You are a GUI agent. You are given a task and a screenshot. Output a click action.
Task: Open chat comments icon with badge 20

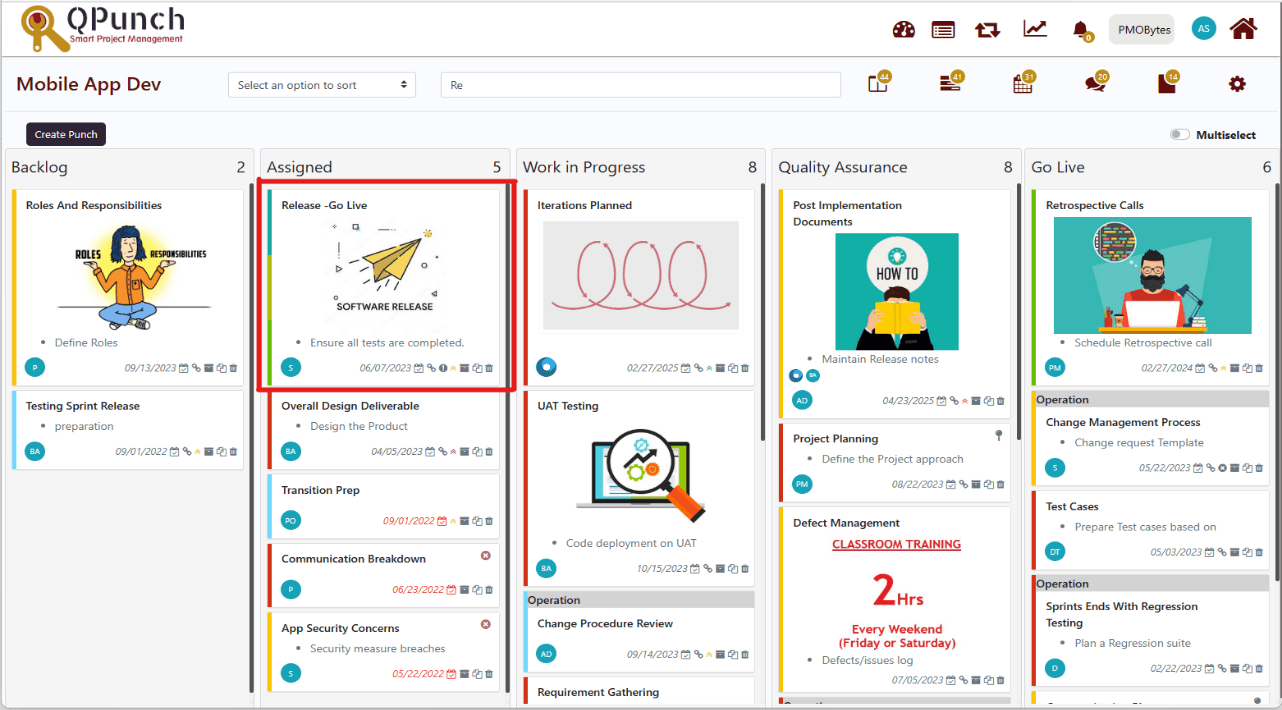coord(1096,83)
